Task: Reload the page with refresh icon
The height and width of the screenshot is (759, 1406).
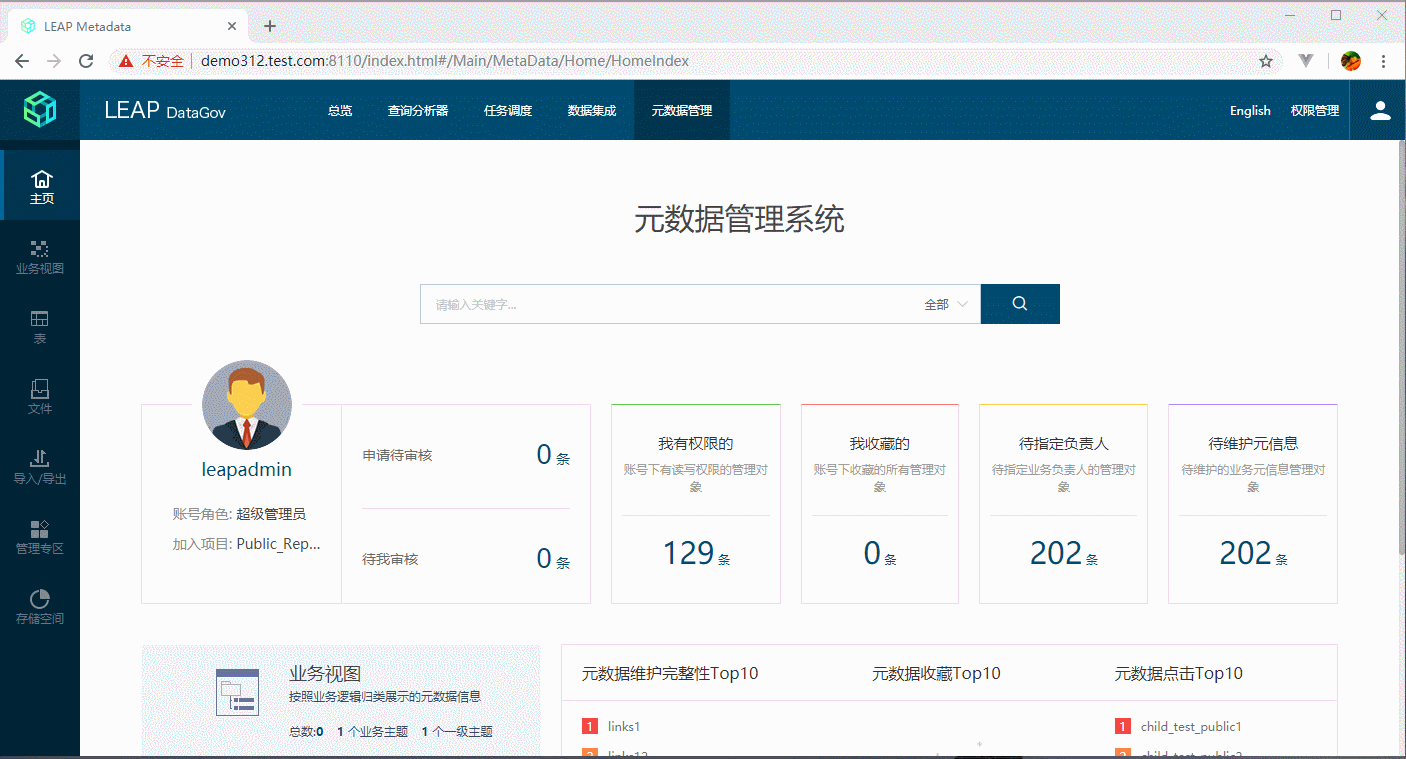Action: (x=86, y=61)
